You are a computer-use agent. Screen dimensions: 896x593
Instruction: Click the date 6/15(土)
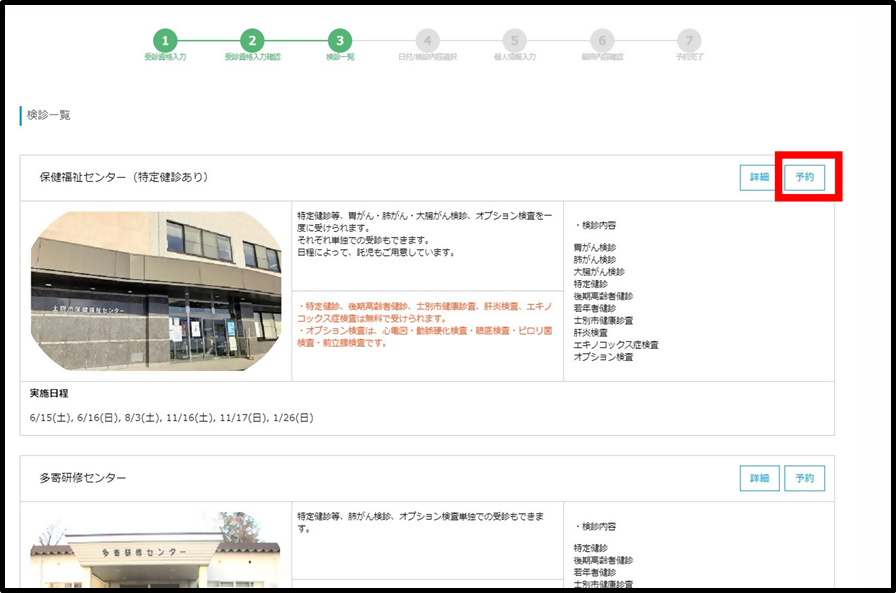pyautogui.click(x=50, y=418)
